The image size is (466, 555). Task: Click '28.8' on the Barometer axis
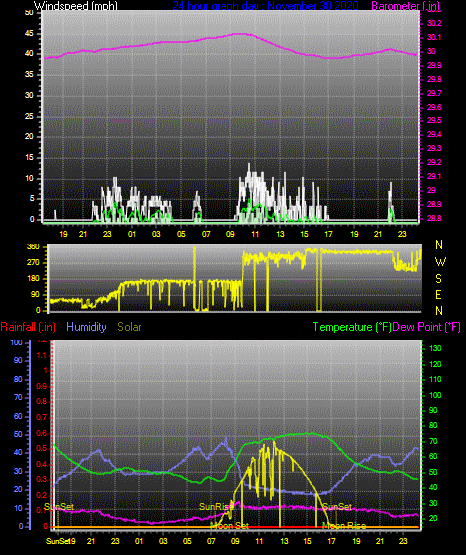[434, 218]
